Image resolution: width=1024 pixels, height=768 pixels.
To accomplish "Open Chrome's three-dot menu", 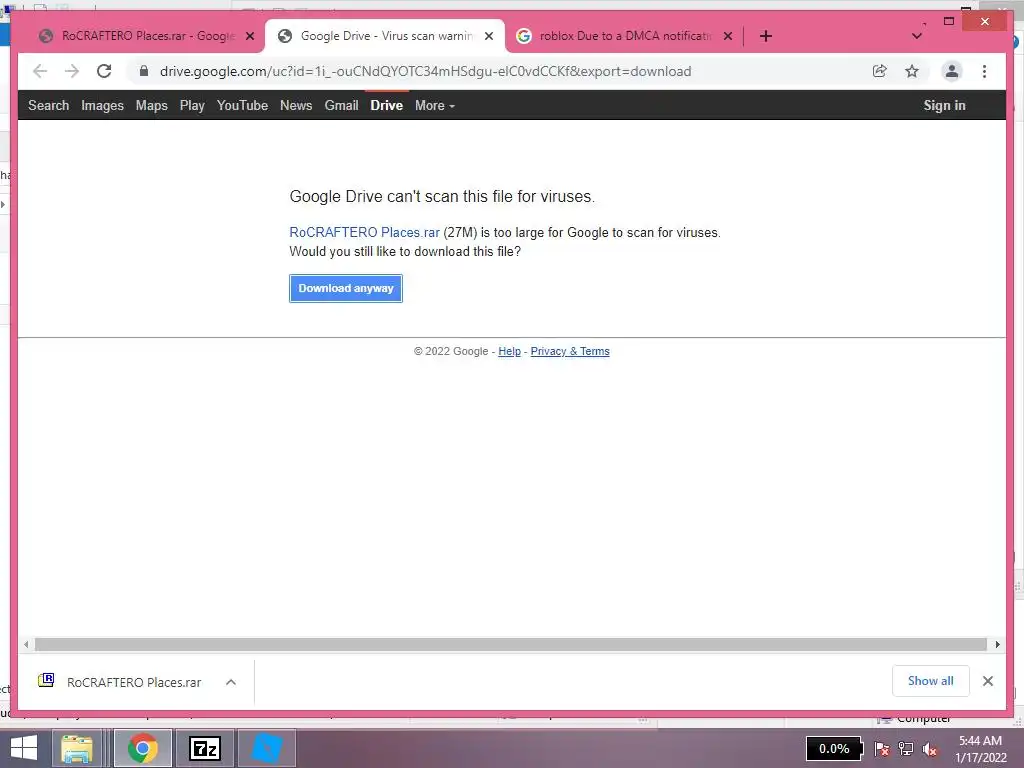I will tap(984, 71).
